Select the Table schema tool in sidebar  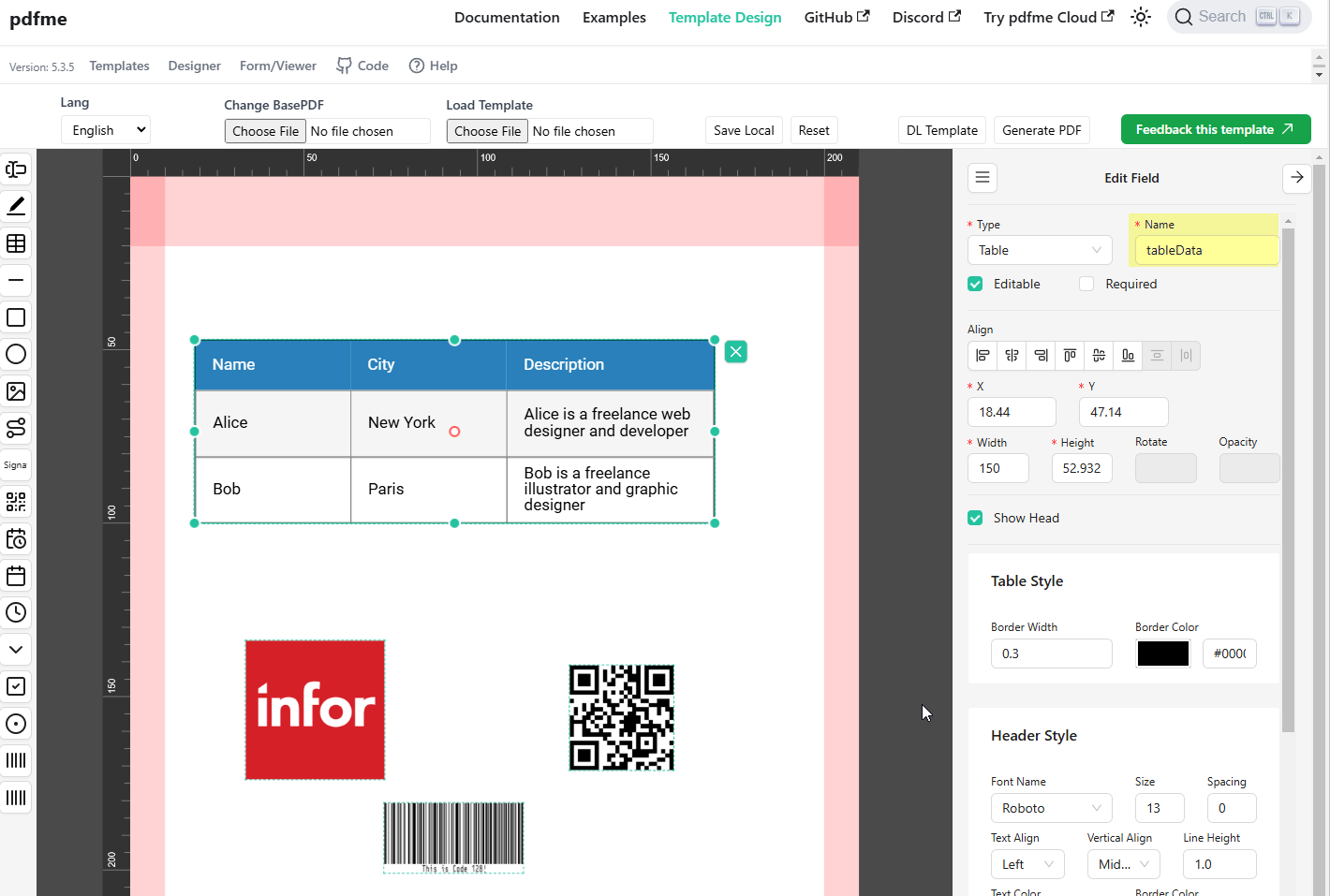[16, 243]
